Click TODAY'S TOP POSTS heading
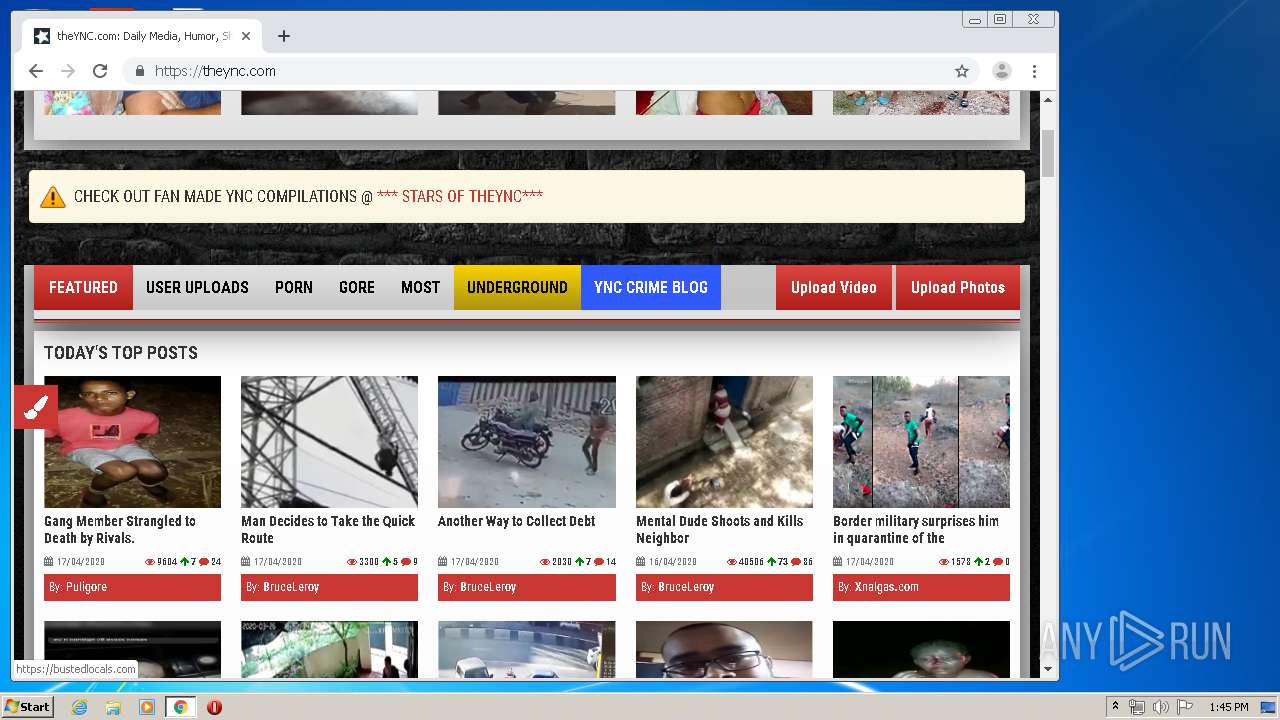1280x720 pixels. pyautogui.click(x=121, y=353)
